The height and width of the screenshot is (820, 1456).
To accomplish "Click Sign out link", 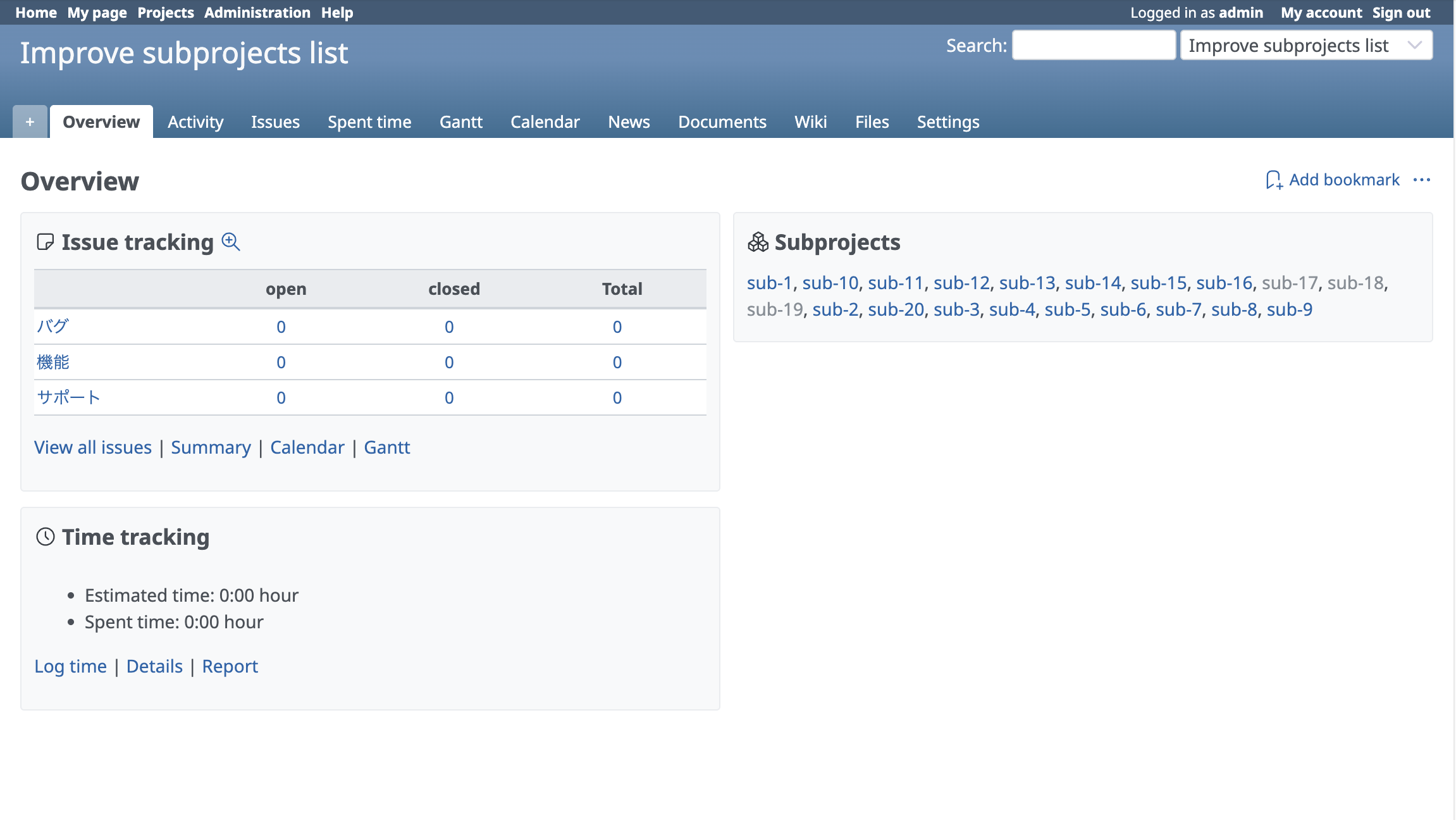I will pyautogui.click(x=1401, y=13).
